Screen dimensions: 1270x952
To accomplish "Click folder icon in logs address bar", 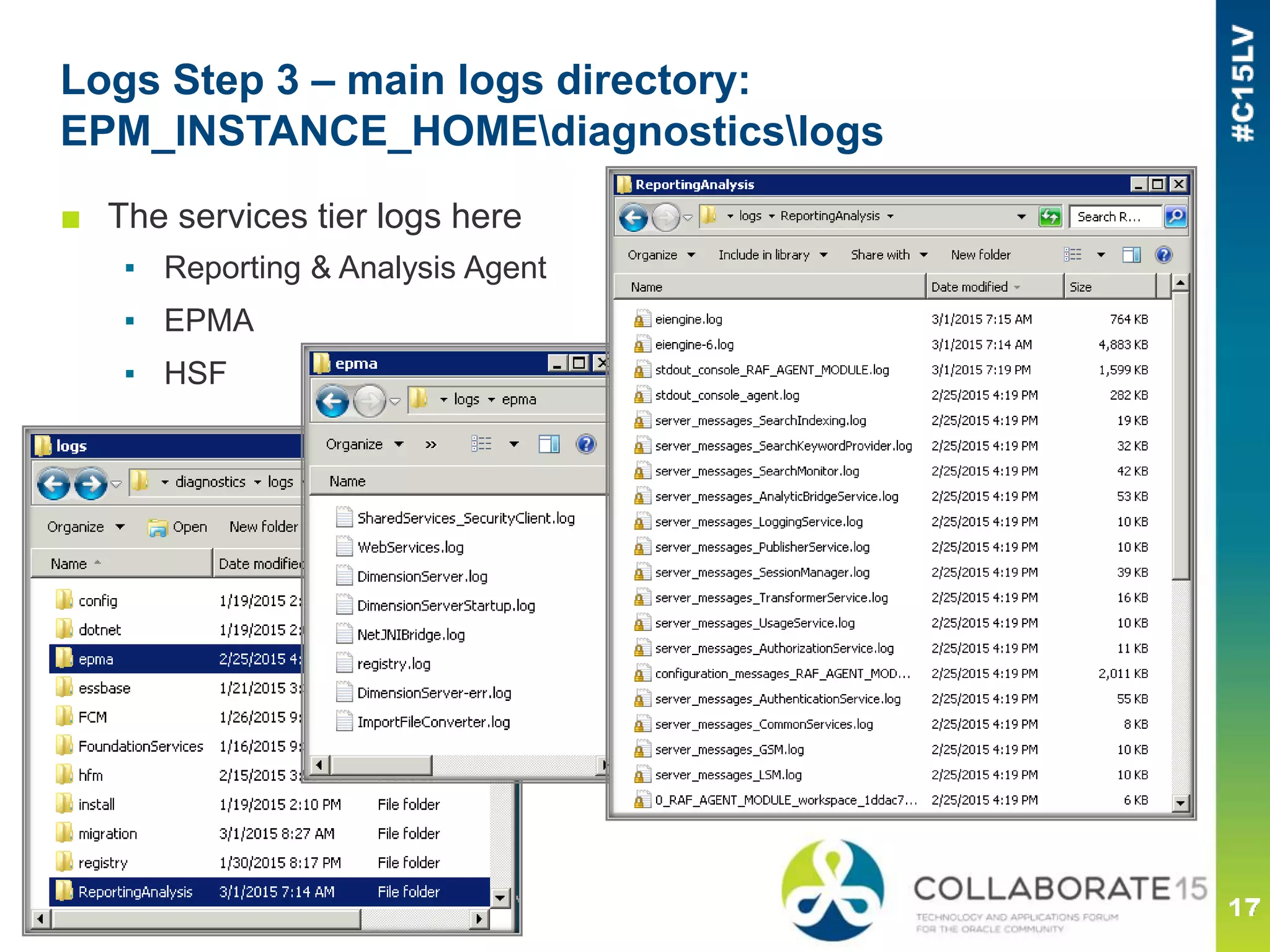I will click(x=140, y=481).
